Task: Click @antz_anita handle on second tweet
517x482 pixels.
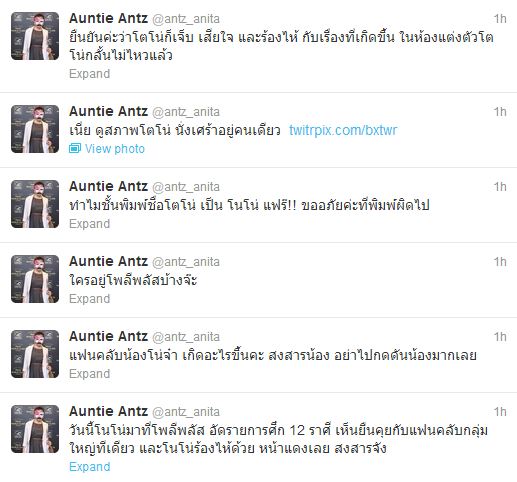Action: point(186,112)
